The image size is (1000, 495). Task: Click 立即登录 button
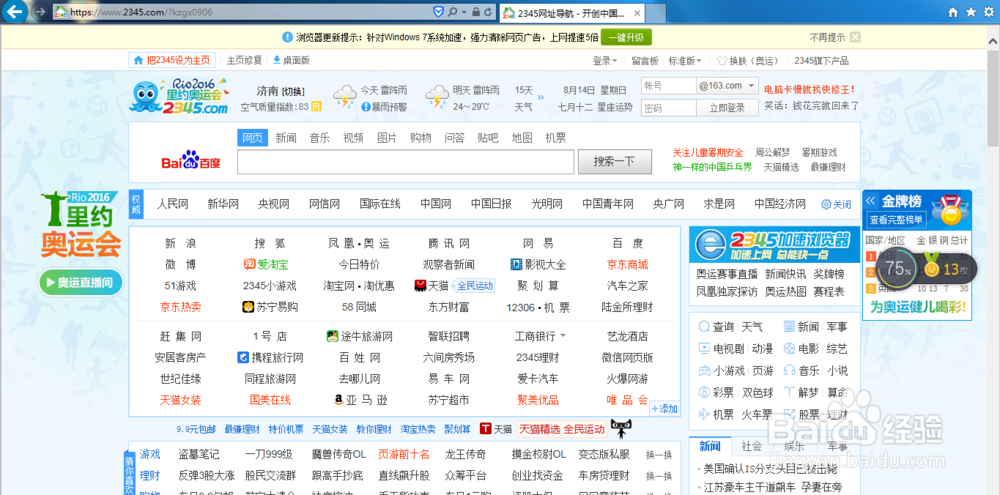click(x=727, y=108)
